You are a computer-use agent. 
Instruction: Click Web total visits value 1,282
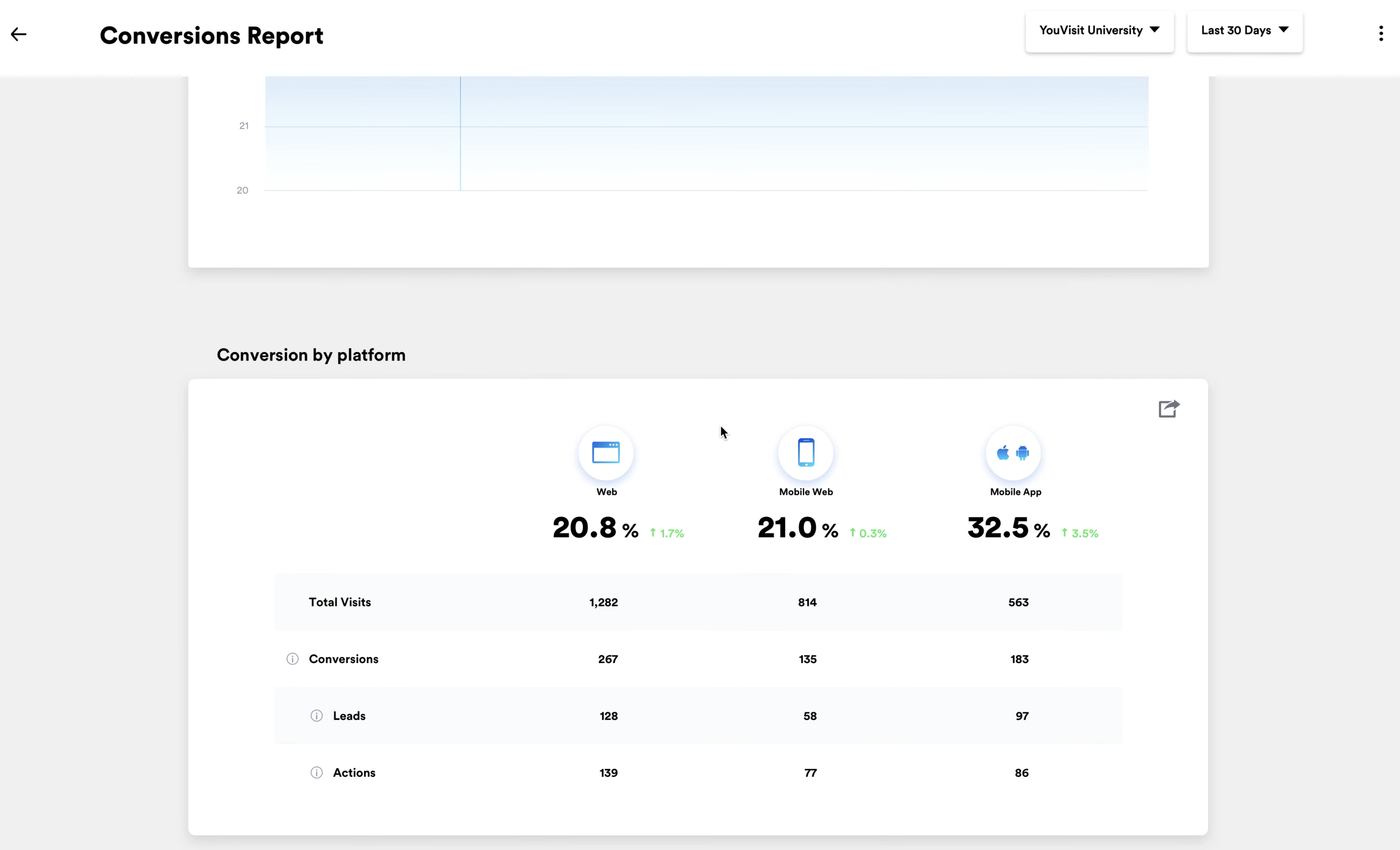click(x=603, y=602)
